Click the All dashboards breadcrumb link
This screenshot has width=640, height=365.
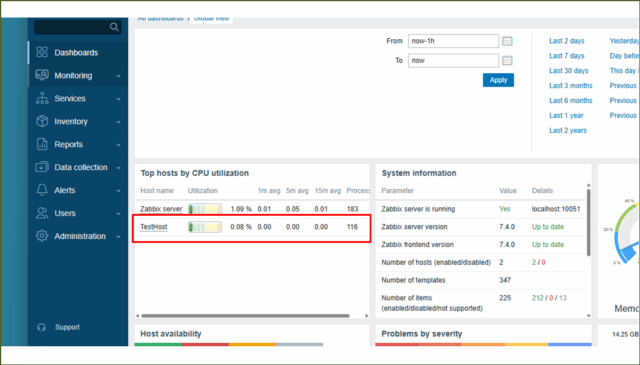click(161, 19)
